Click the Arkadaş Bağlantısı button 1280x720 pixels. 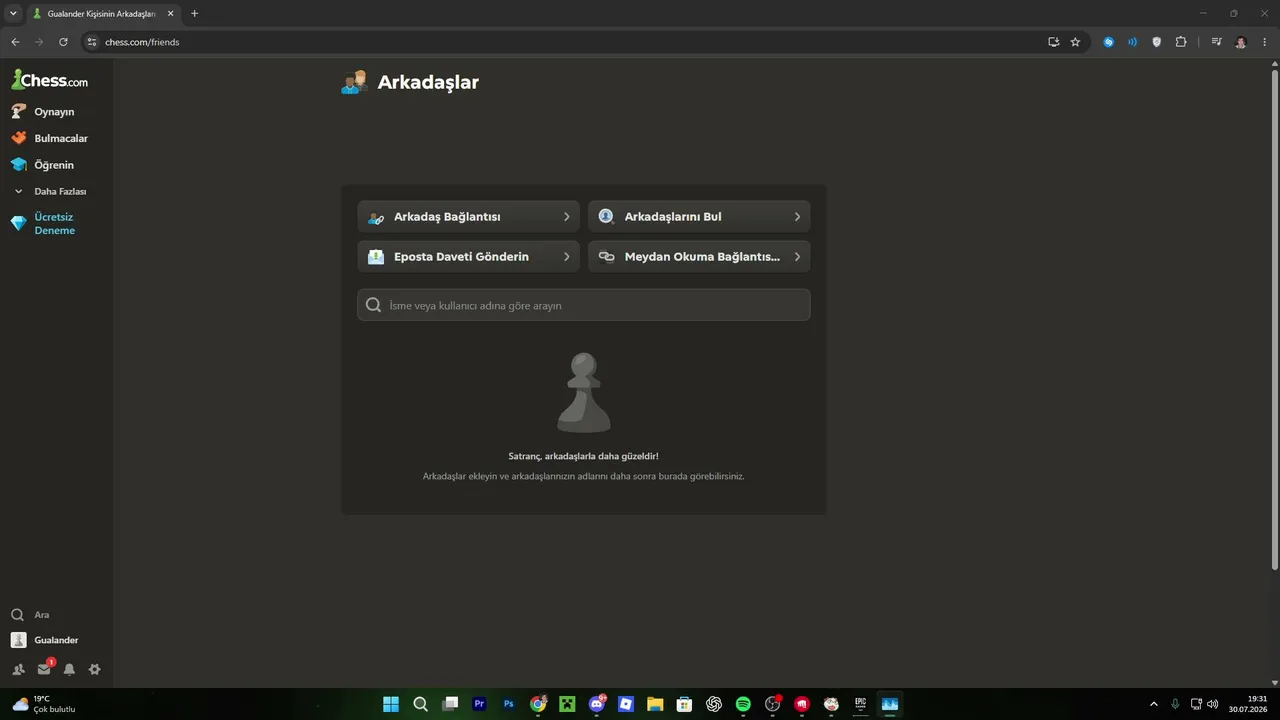pos(468,216)
